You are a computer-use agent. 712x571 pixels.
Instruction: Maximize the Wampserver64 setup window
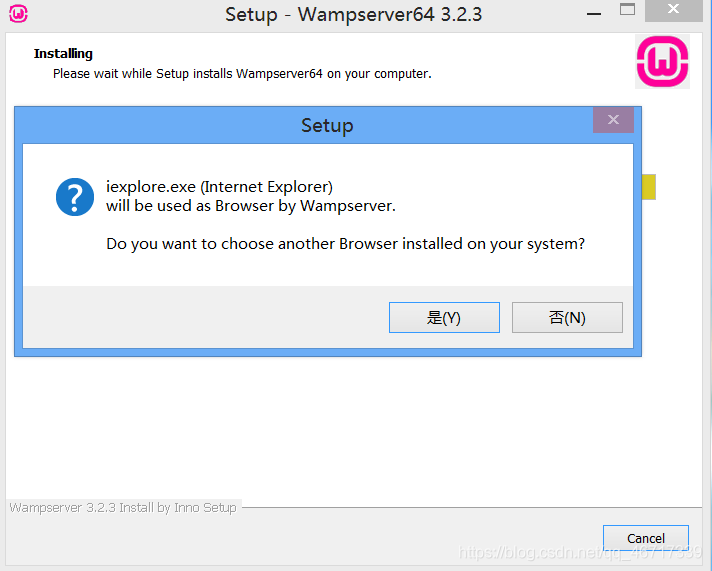click(x=627, y=10)
